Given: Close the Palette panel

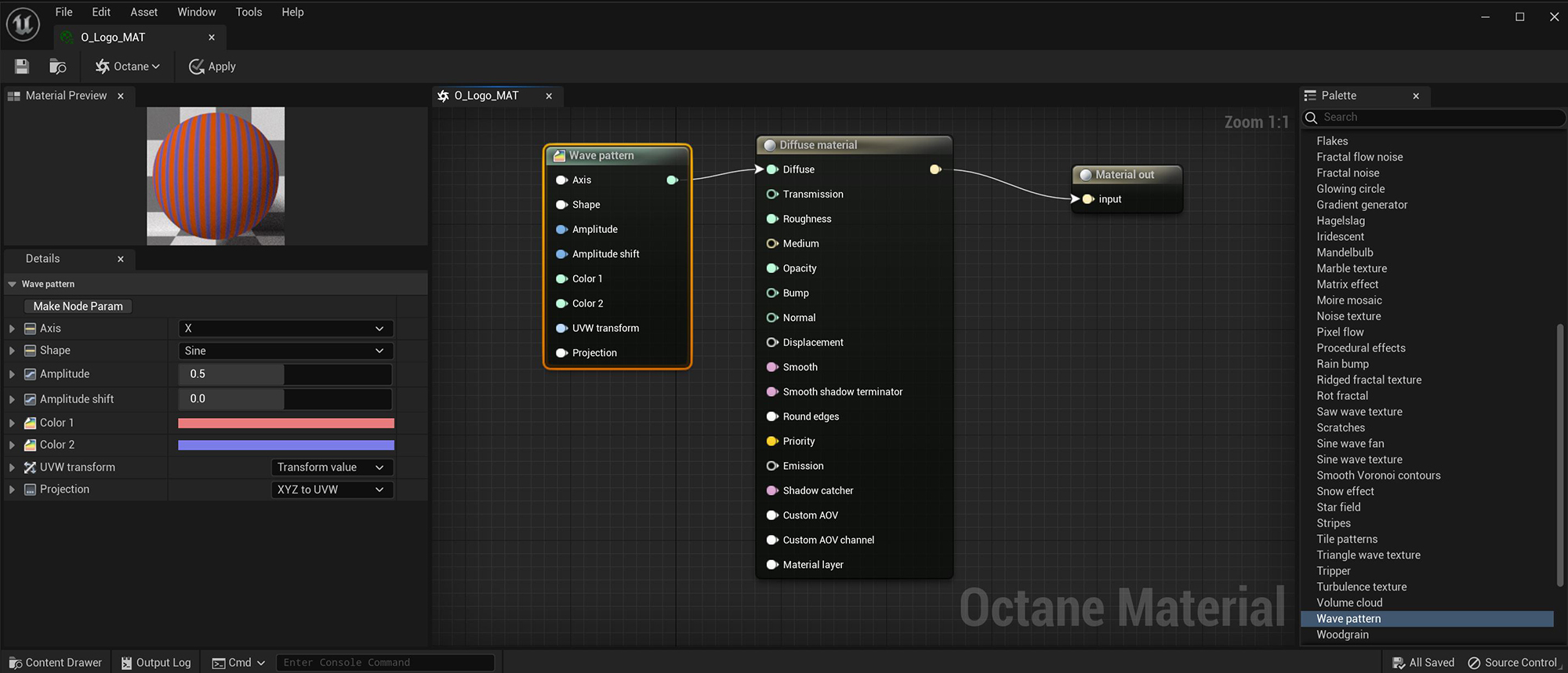Looking at the screenshot, I should 1416,96.
